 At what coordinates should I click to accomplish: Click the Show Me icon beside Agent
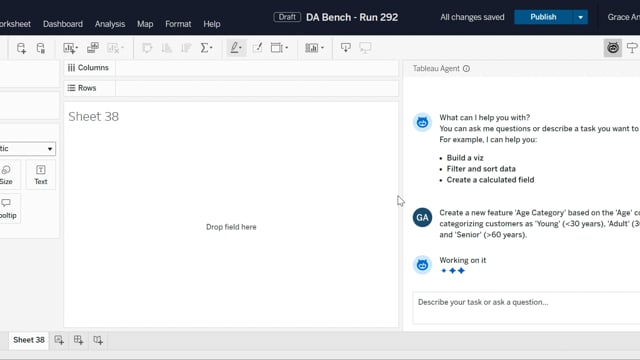[x=632, y=48]
